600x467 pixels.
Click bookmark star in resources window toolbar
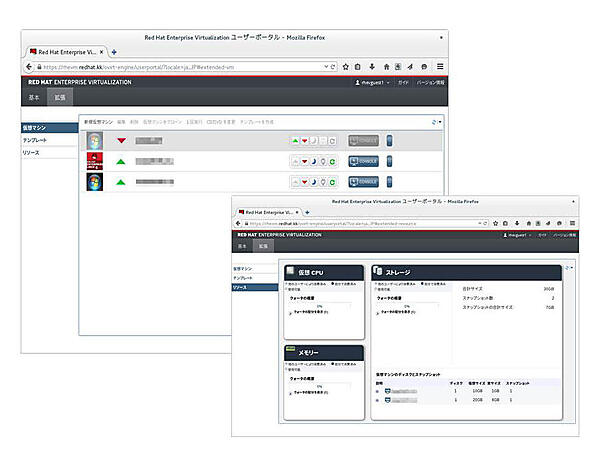pyautogui.click(x=496, y=223)
